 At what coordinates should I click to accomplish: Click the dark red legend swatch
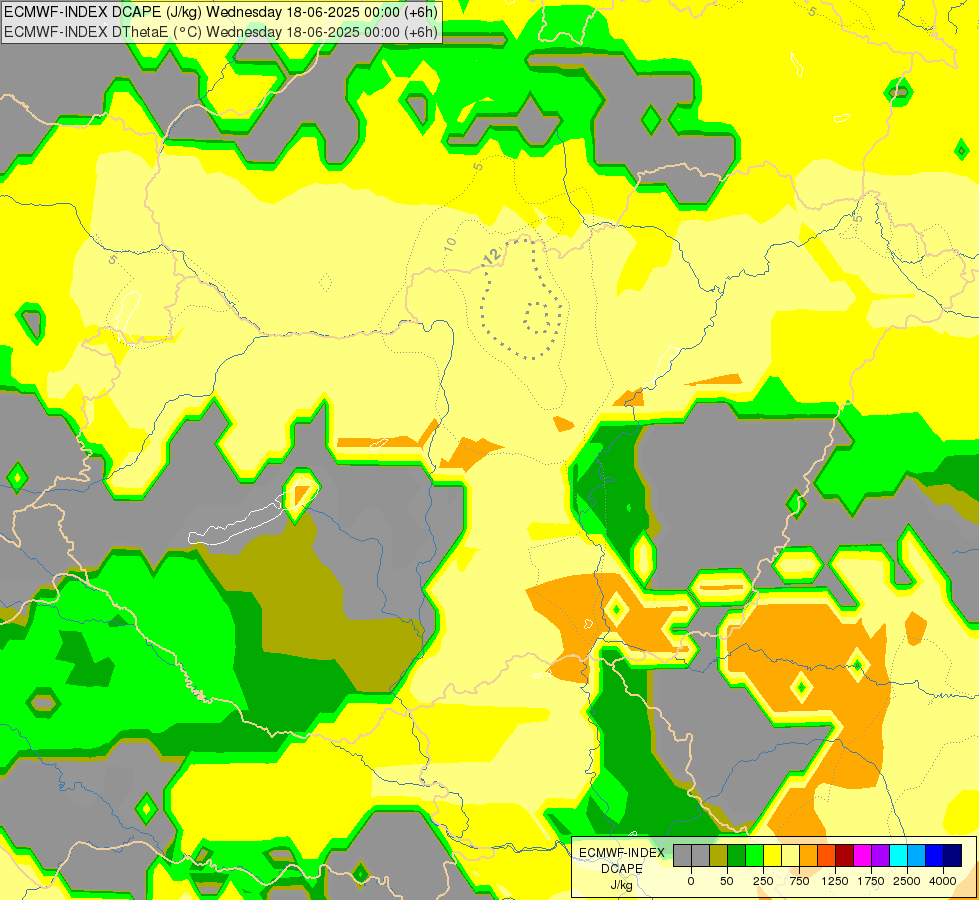(845, 855)
